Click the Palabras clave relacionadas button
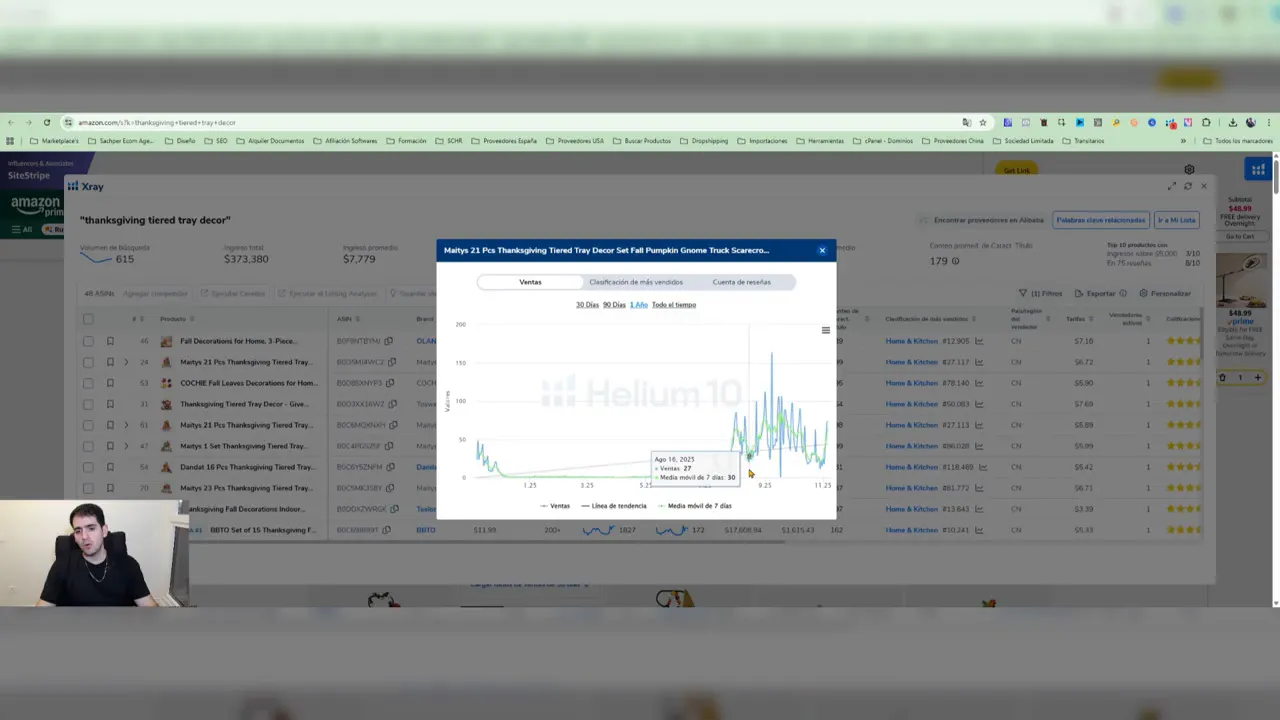The image size is (1280, 720). [1100, 220]
